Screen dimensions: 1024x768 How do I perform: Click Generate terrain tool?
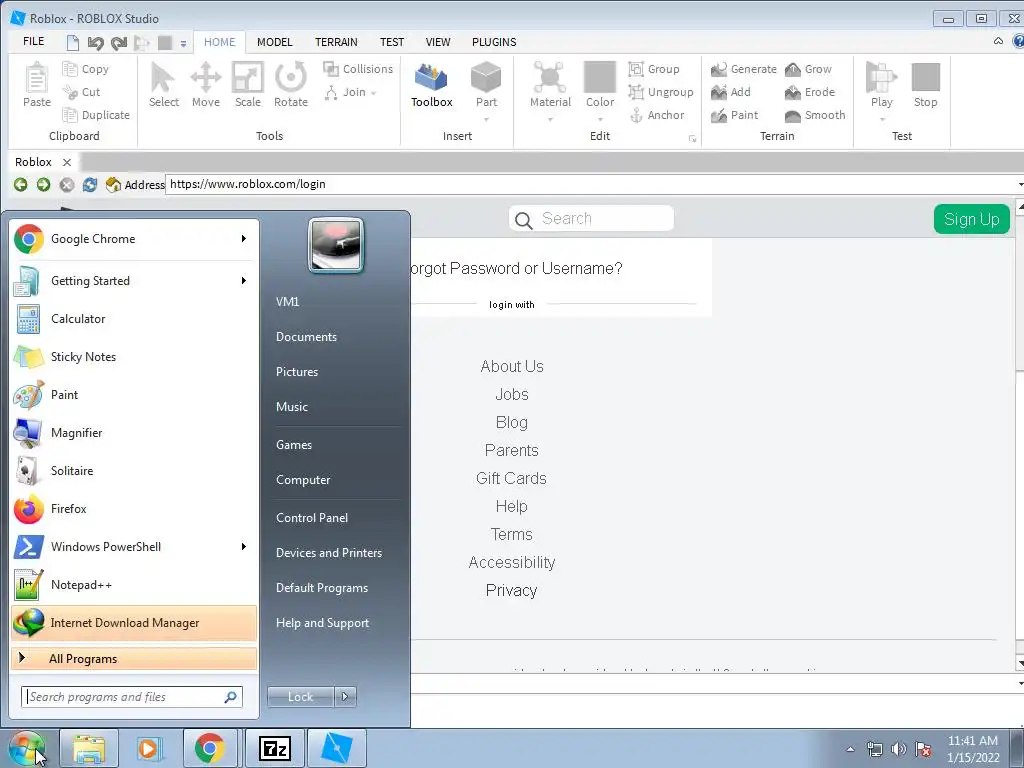pos(744,69)
